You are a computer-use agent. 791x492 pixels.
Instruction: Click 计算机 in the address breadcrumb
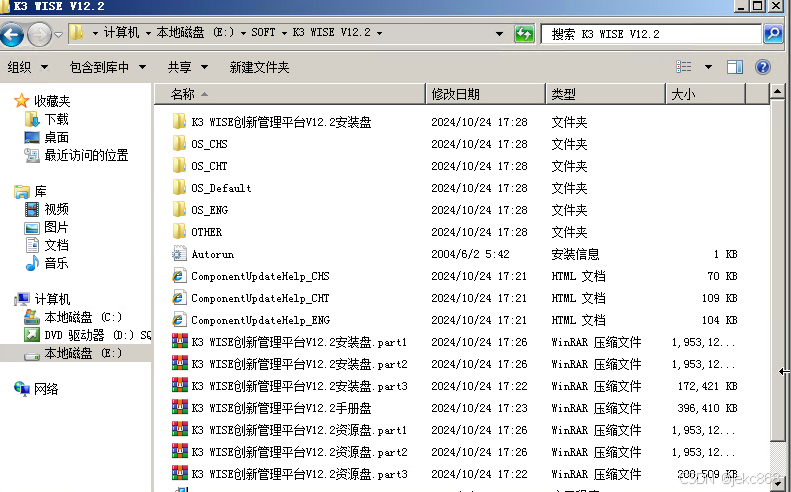(x=121, y=33)
